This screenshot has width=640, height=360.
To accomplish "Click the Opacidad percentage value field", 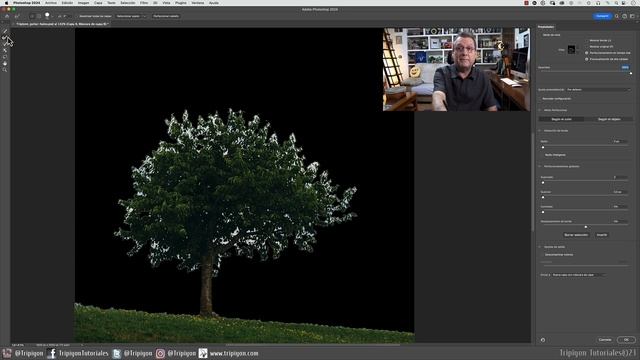I will pos(625,67).
